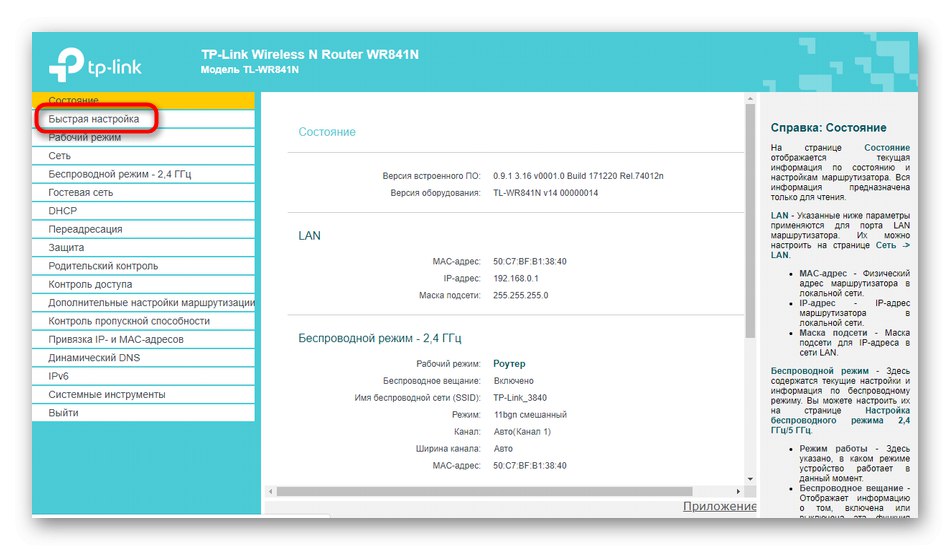This screenshot has width=950, height=550.
Task: Open Контроль пропускной способности
Action: (144, 321)
